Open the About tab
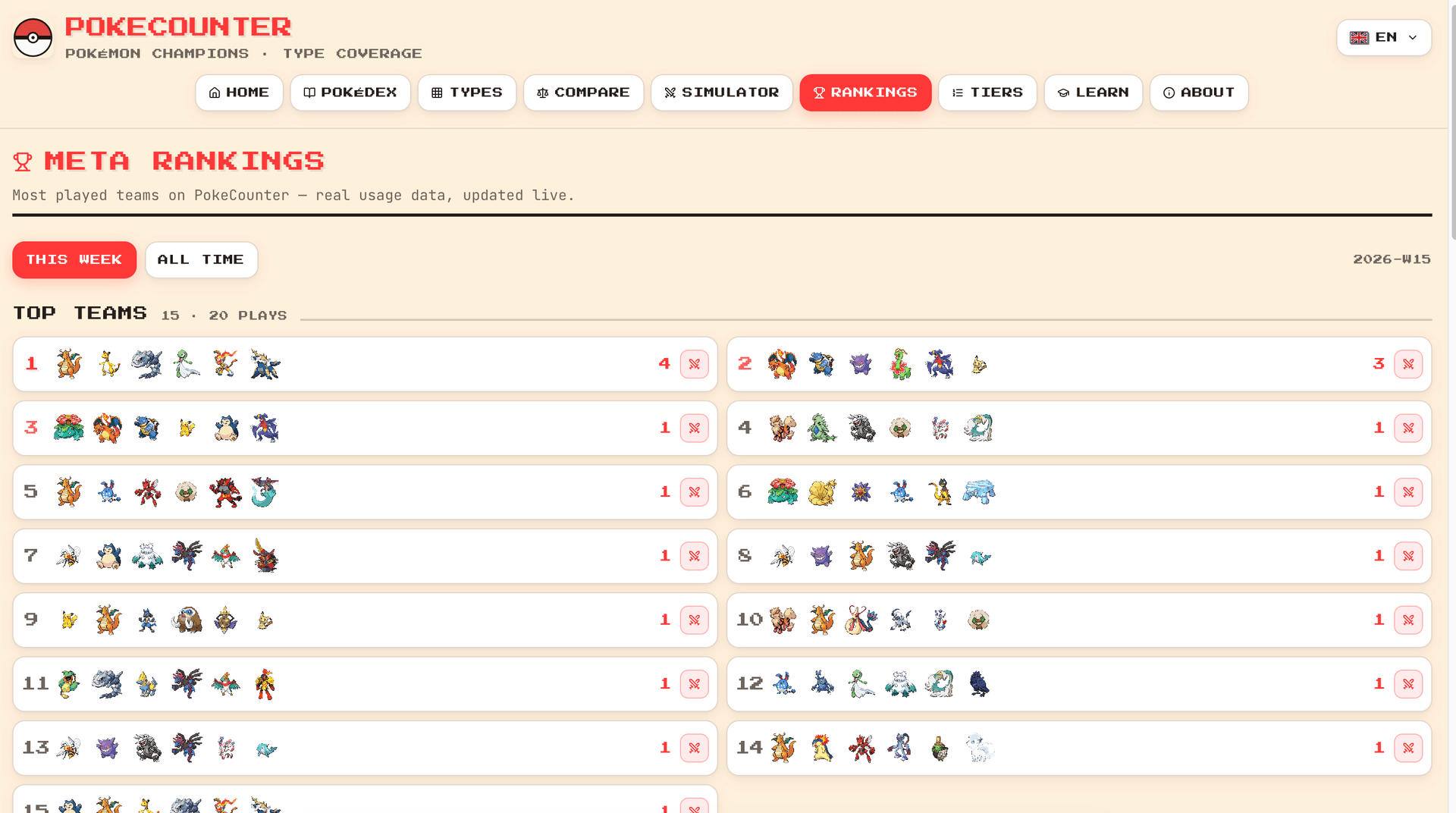 click(x=1199, y=93)
